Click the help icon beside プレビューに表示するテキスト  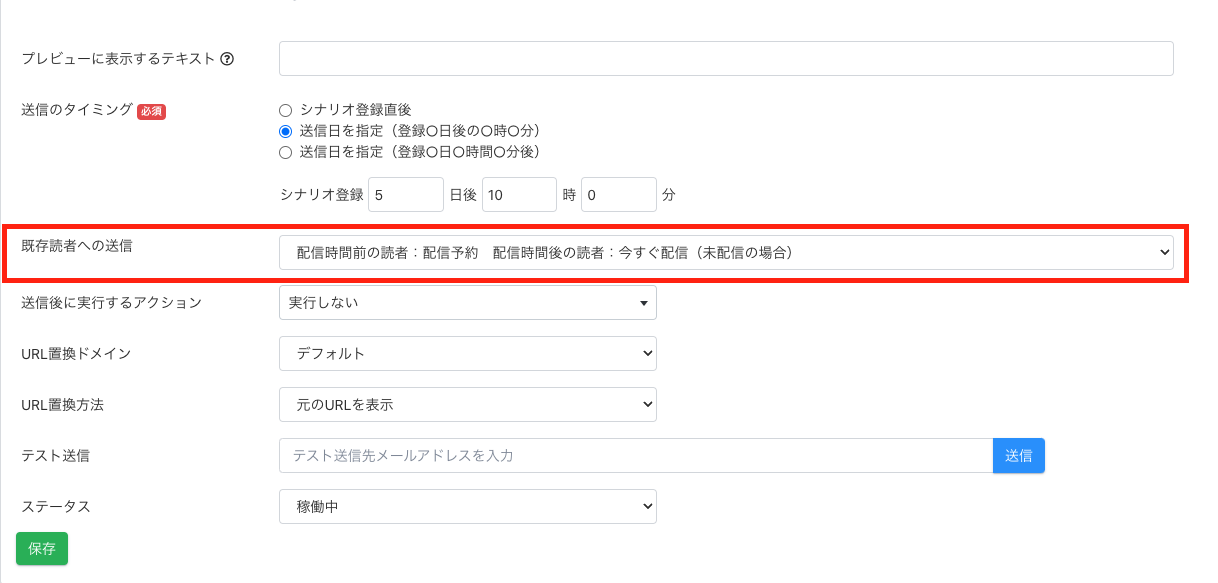227,59
